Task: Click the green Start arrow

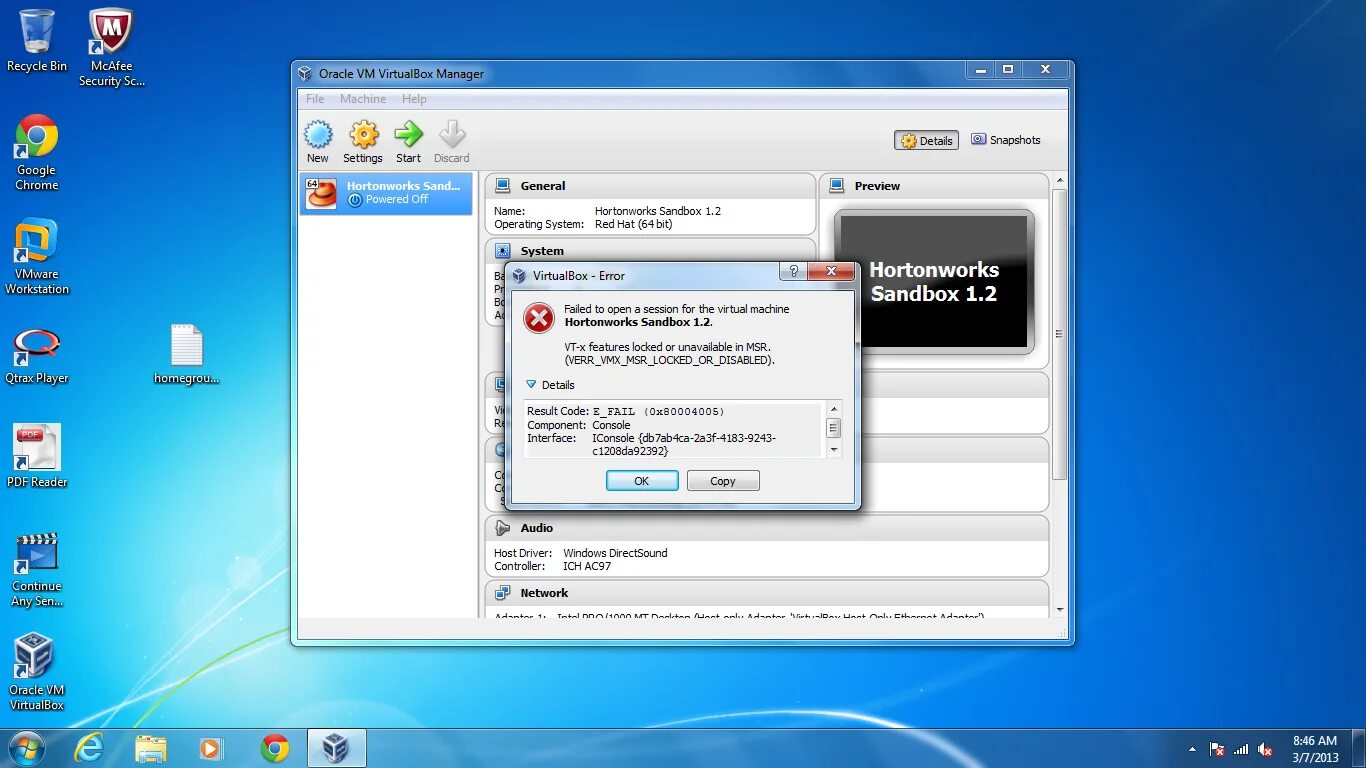Action: pyautogui.click(x=408, y=134)
